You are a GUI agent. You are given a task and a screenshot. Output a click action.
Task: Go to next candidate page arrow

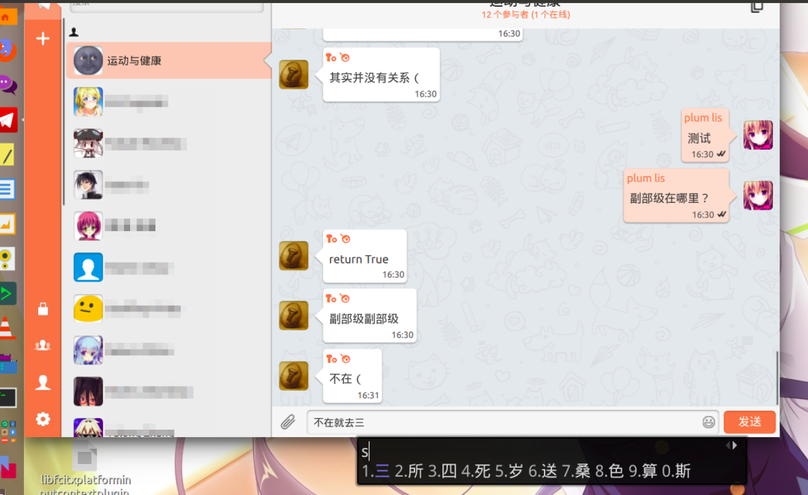[735, 445]
